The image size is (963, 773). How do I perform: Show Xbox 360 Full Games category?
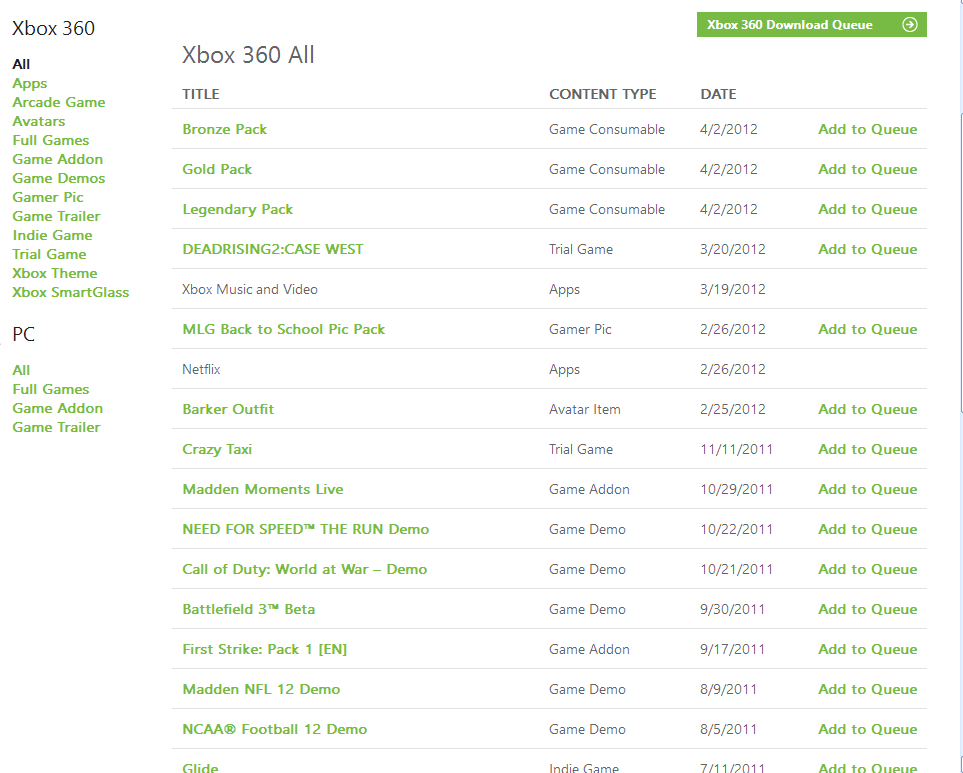[x=50, y=140]
